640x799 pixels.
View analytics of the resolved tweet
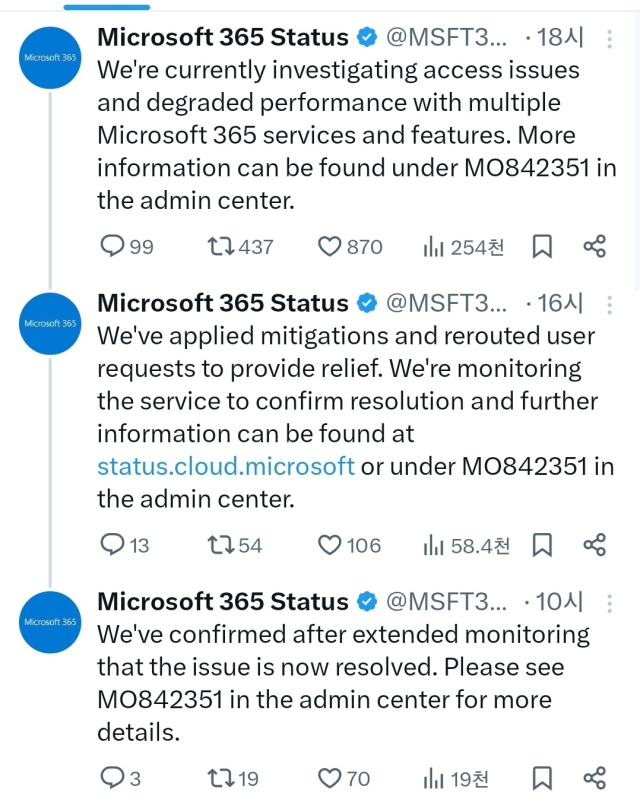tap(433, 778)
